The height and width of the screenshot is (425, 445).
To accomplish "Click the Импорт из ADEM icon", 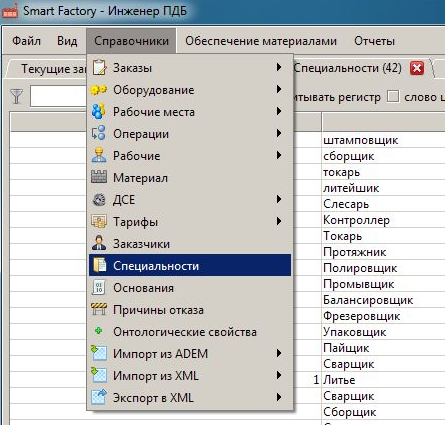I will coord(99,353).
